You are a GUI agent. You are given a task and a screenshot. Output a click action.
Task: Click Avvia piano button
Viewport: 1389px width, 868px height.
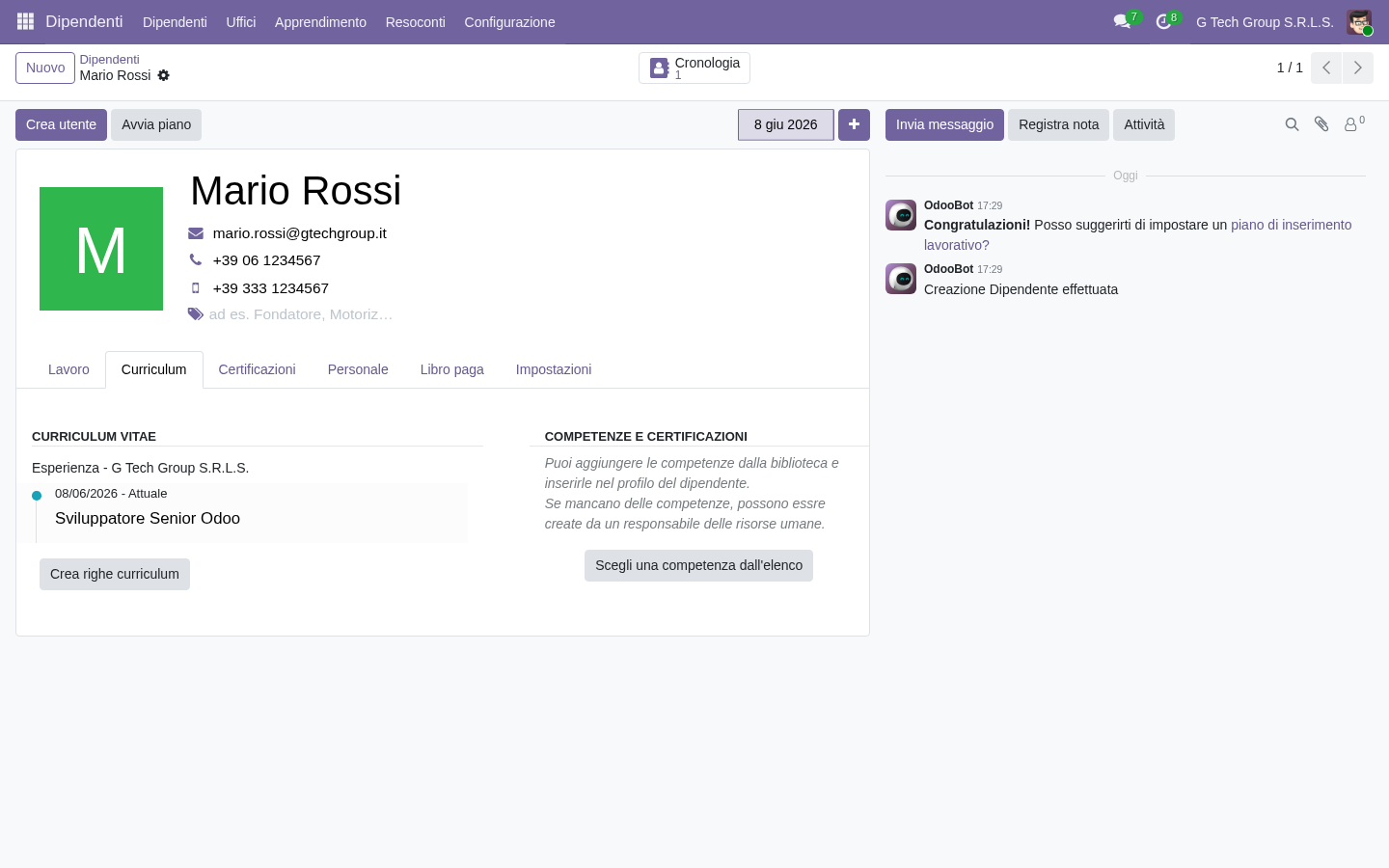tap(156, 124)
